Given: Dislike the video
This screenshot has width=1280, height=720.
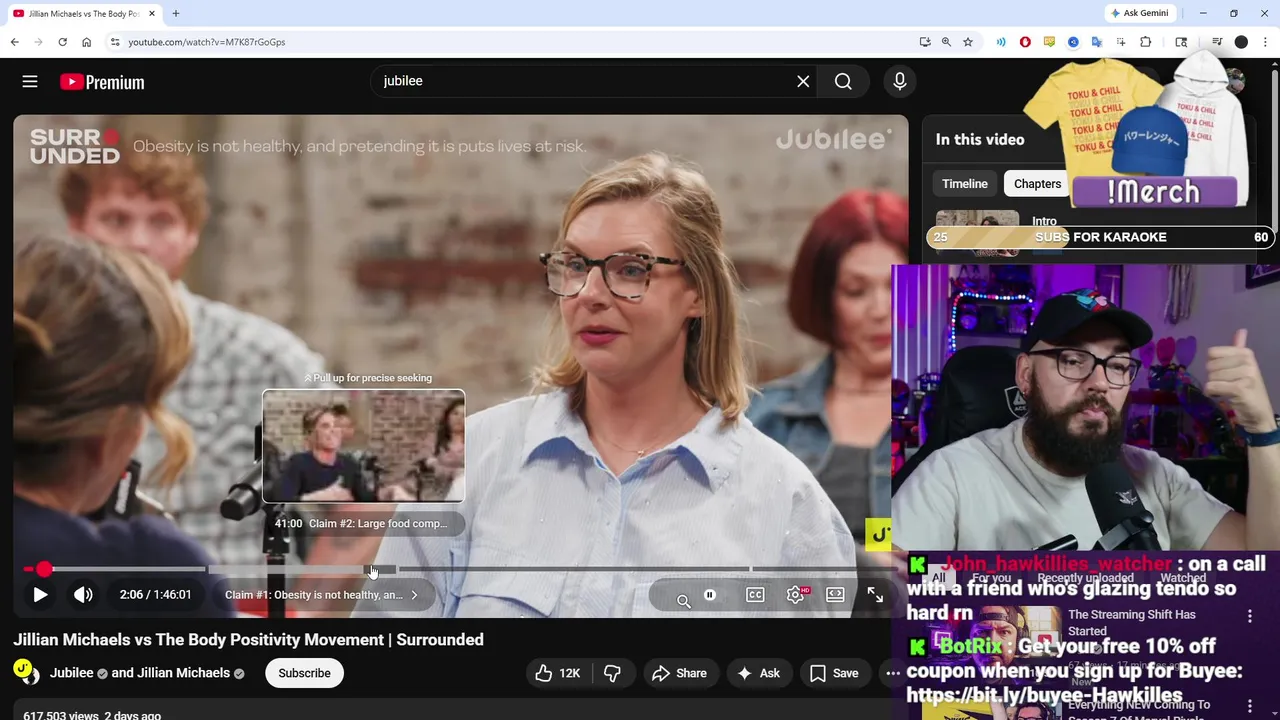Looking at the screenshot, I should [612, 673].
